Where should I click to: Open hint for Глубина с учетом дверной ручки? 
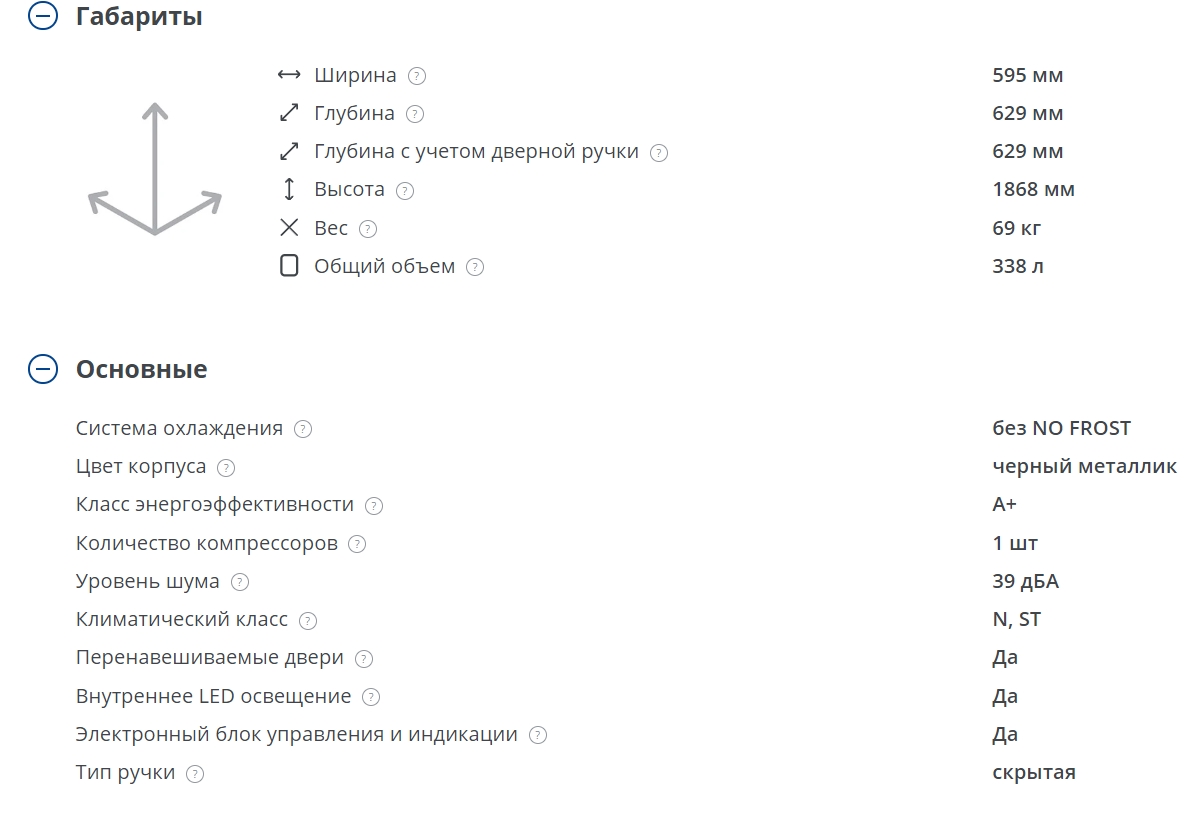click(658, 153)
